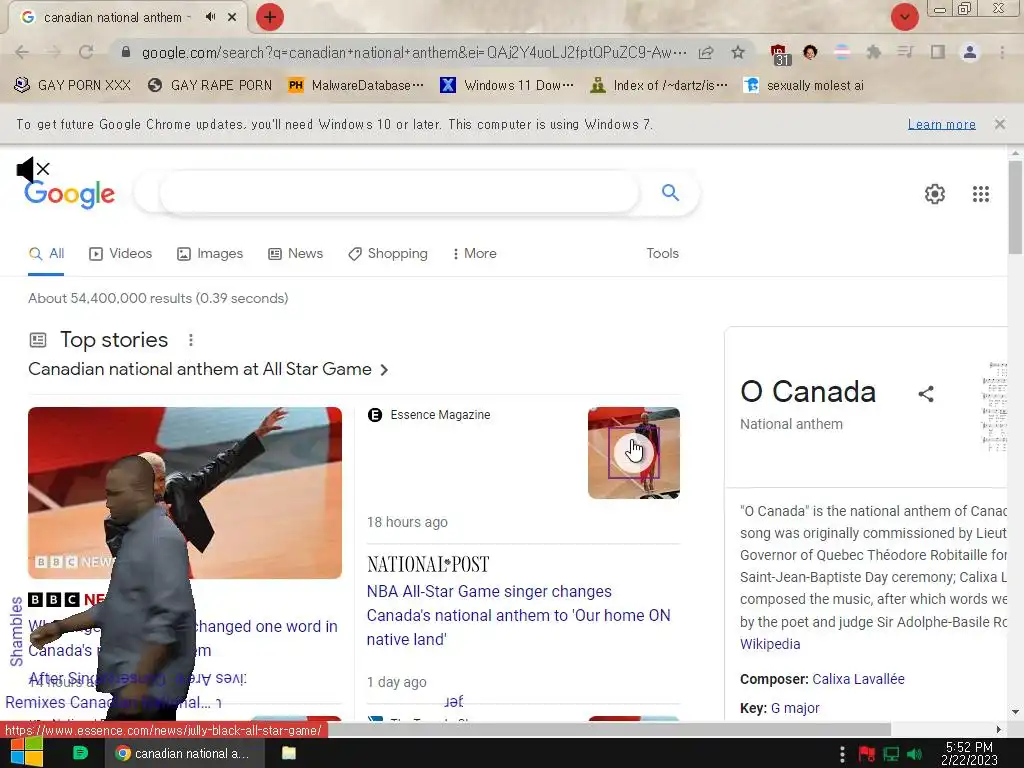
Task: Open National Post NBA All-Star singer article
Action: 518,615
